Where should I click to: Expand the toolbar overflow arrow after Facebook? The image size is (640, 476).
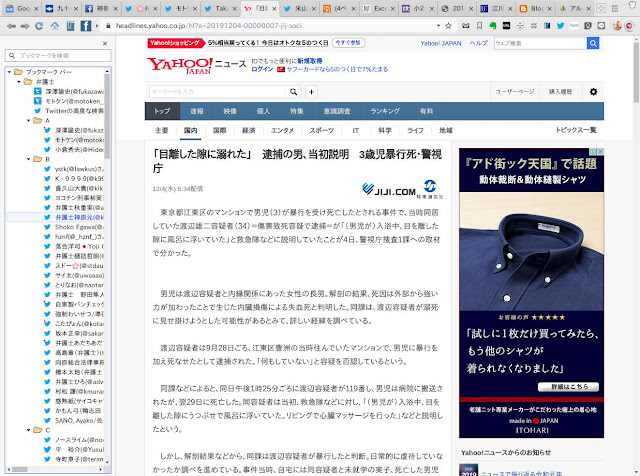click(x=97, y=26)
